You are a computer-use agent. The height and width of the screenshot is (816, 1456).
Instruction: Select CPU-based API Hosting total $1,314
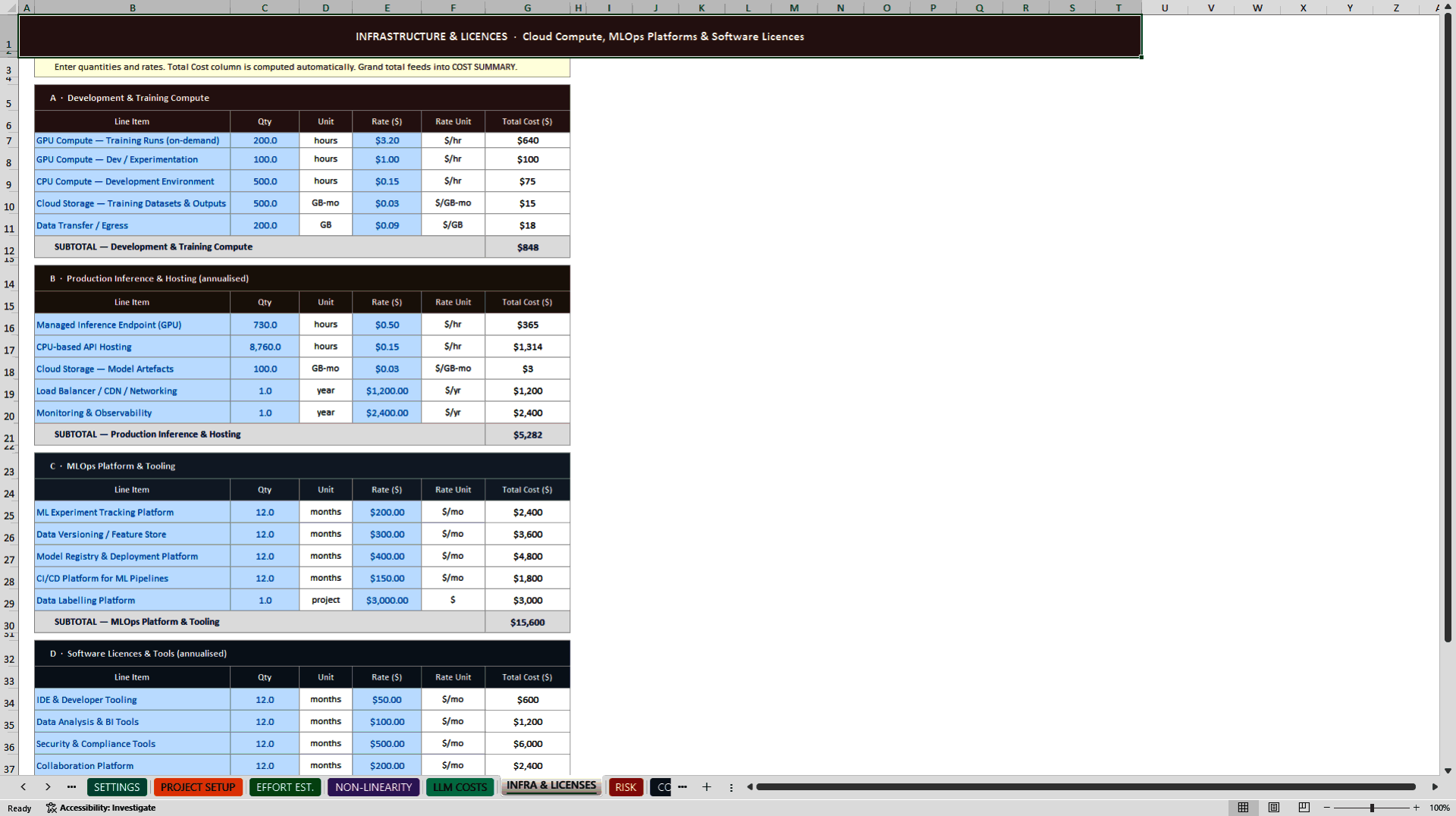[x=527, y=347]
